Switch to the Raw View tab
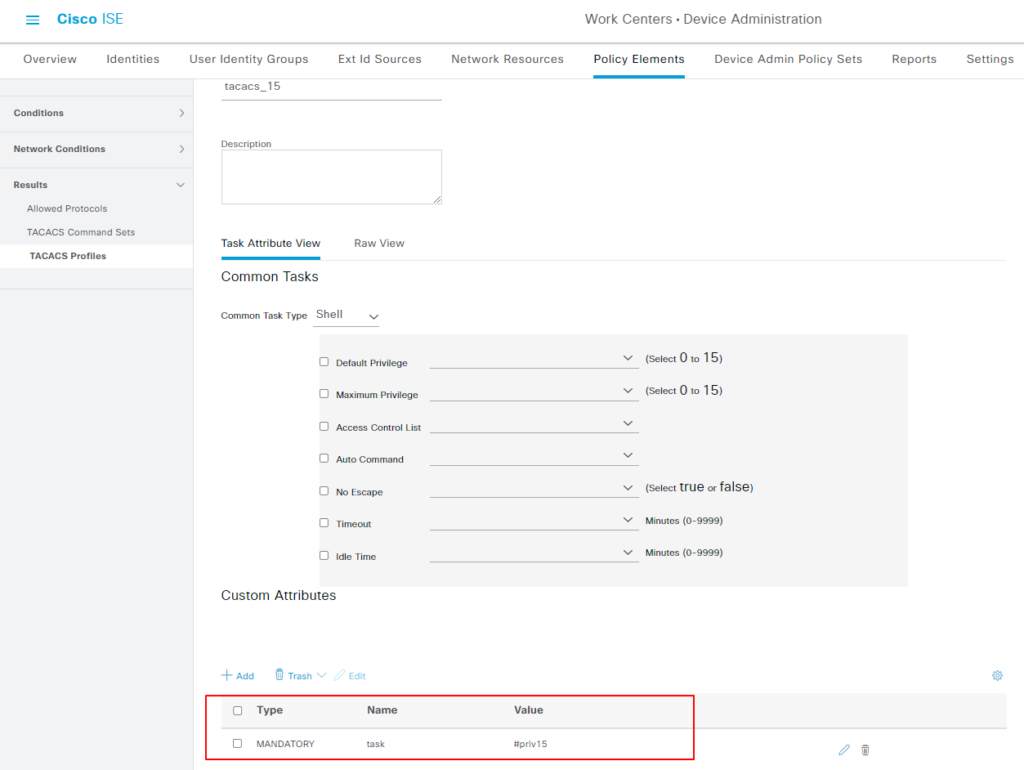Image resolution: width=1024 pixels, height=770 pixels. (379, 243)
